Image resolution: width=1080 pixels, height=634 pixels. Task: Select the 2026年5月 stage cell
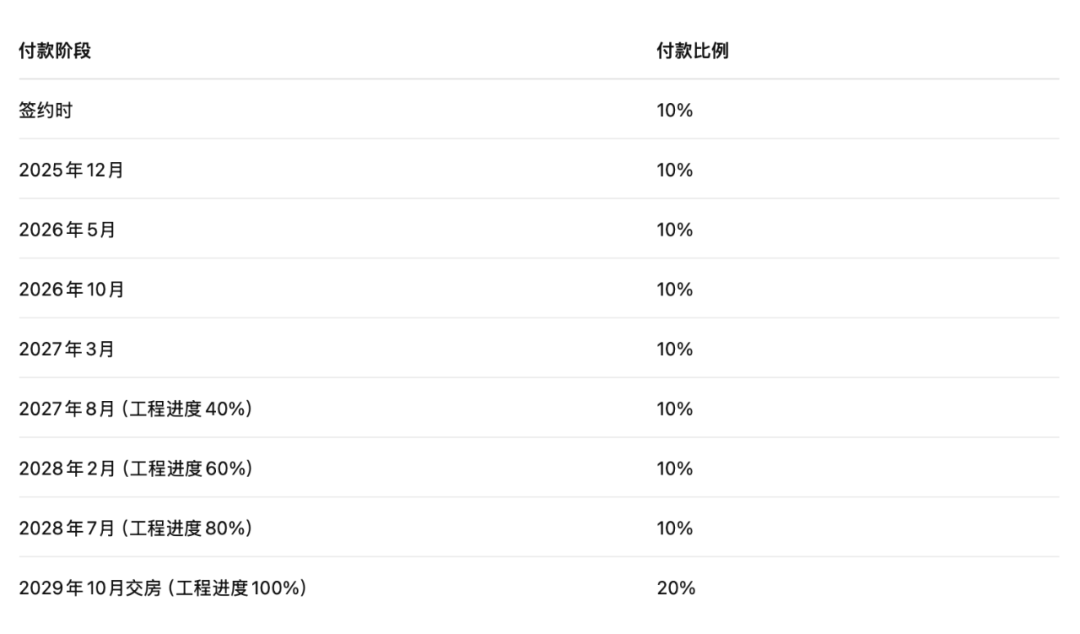pos(67,230)
